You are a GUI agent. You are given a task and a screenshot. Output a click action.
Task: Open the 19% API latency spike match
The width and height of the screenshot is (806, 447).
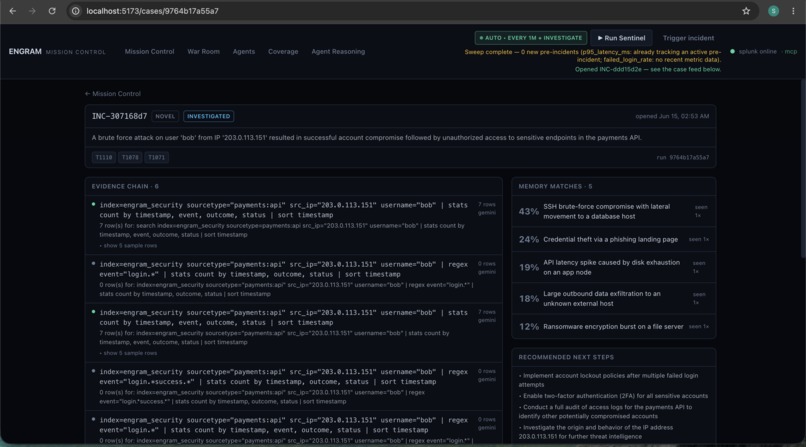point(614,267)
